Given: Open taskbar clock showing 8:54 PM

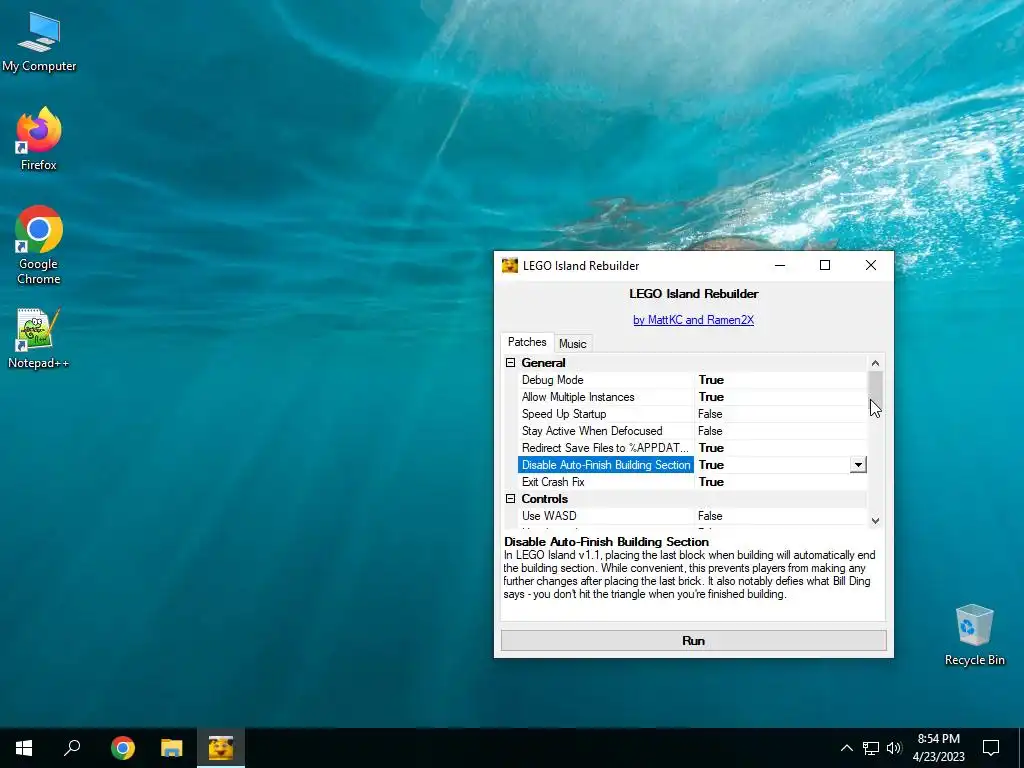Looking at the screenshot, I should click(938, 748).
